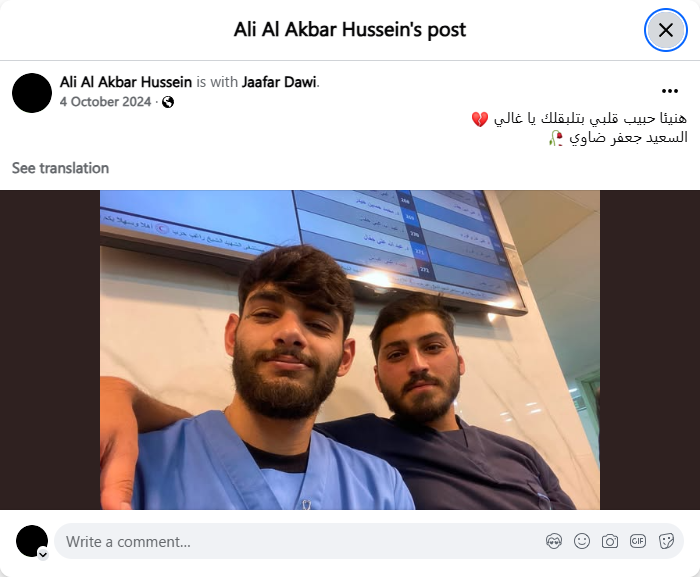Open the post photo of two men
Image resolution: width=700 pixels, height=577 pixels.
[x=350, y=350]
